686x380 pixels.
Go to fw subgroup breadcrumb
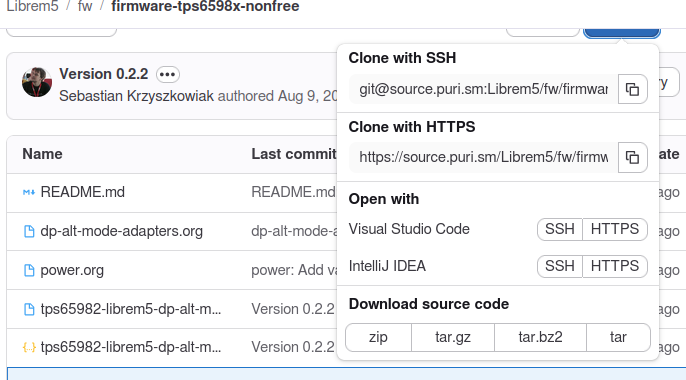click(85, 7)
